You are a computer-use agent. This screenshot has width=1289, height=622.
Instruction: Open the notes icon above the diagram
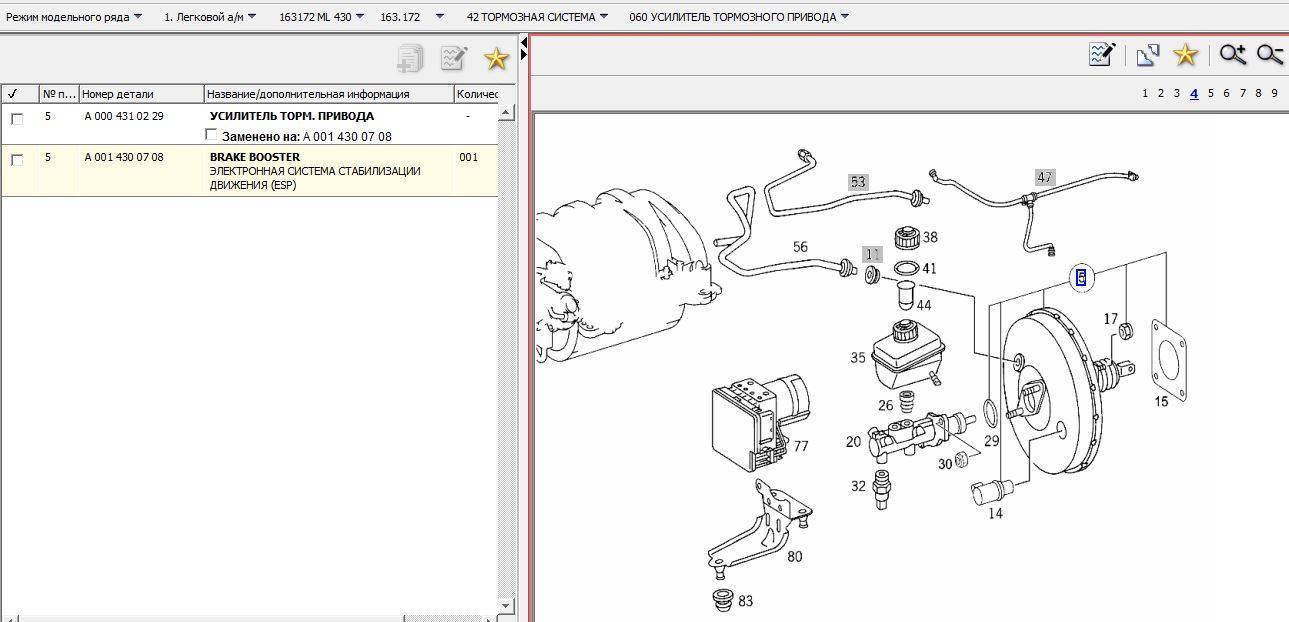1102,55
